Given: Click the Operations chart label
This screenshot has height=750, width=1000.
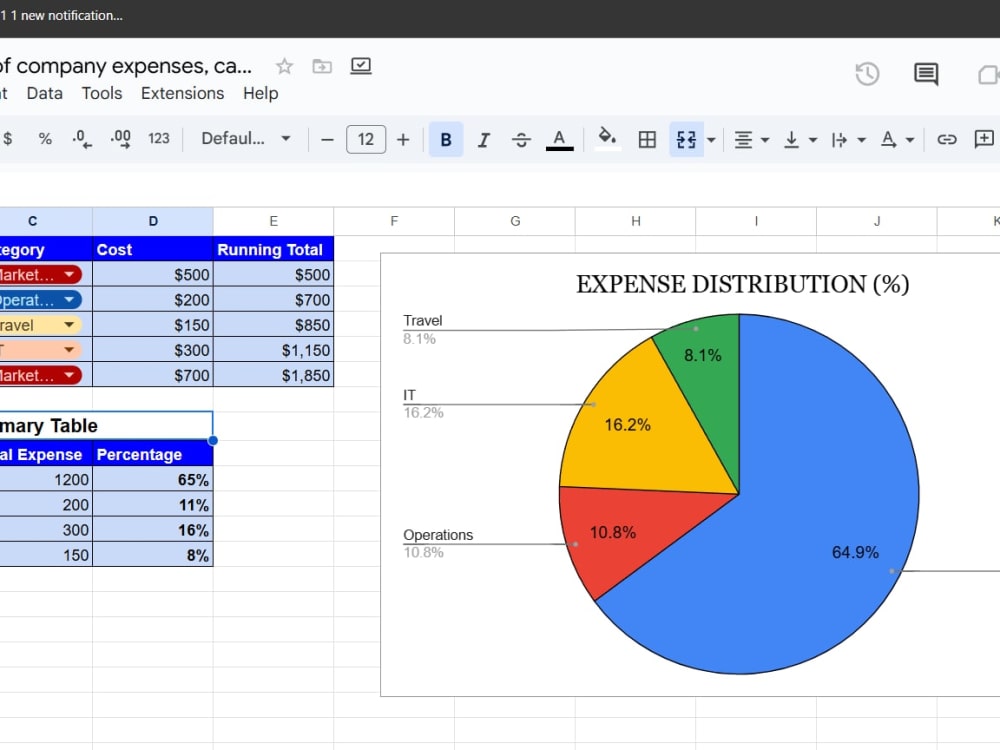Looking at the screenshot, I should click(438, 535).
